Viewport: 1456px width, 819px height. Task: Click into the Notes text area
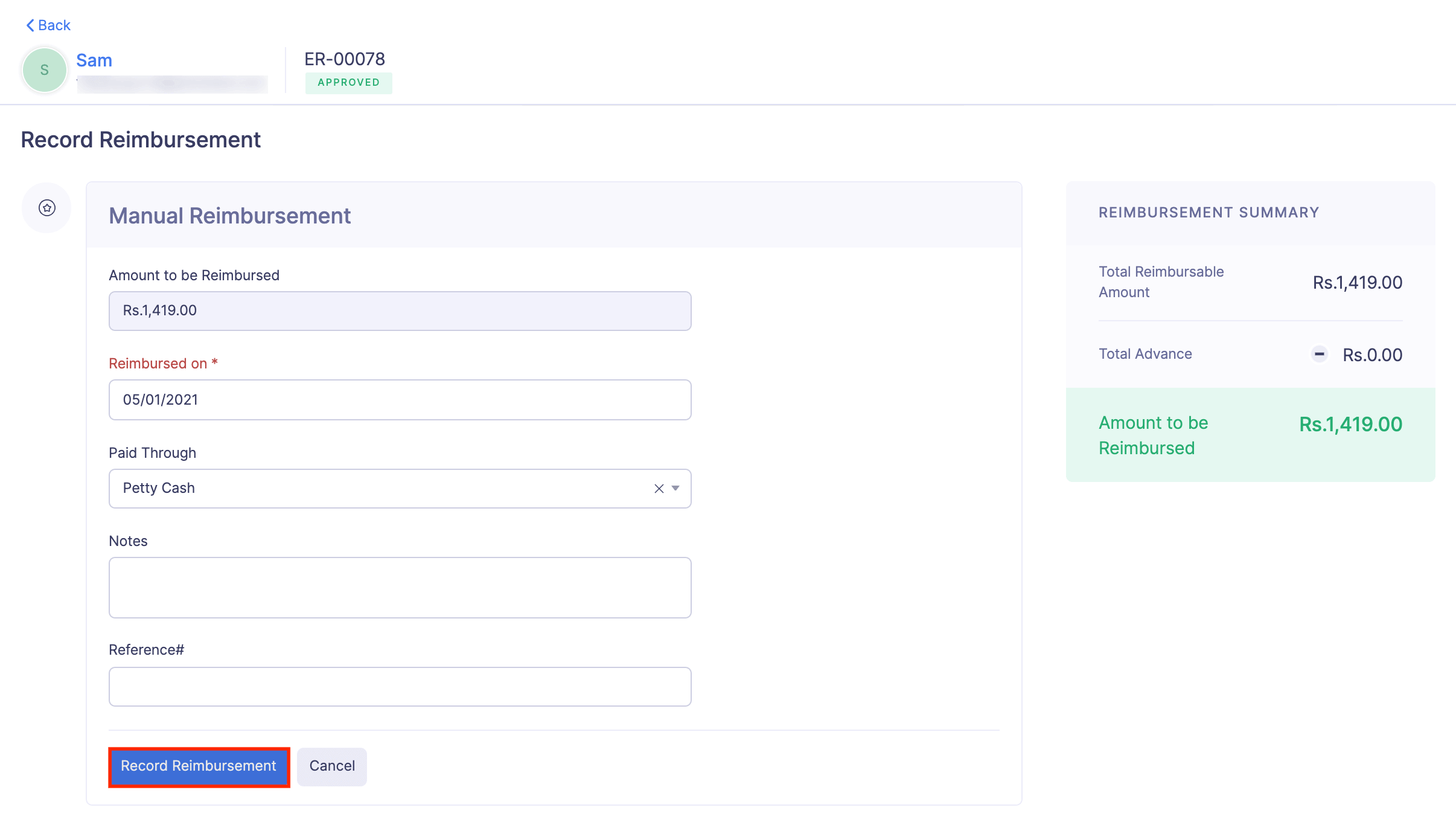click(400, 587)
